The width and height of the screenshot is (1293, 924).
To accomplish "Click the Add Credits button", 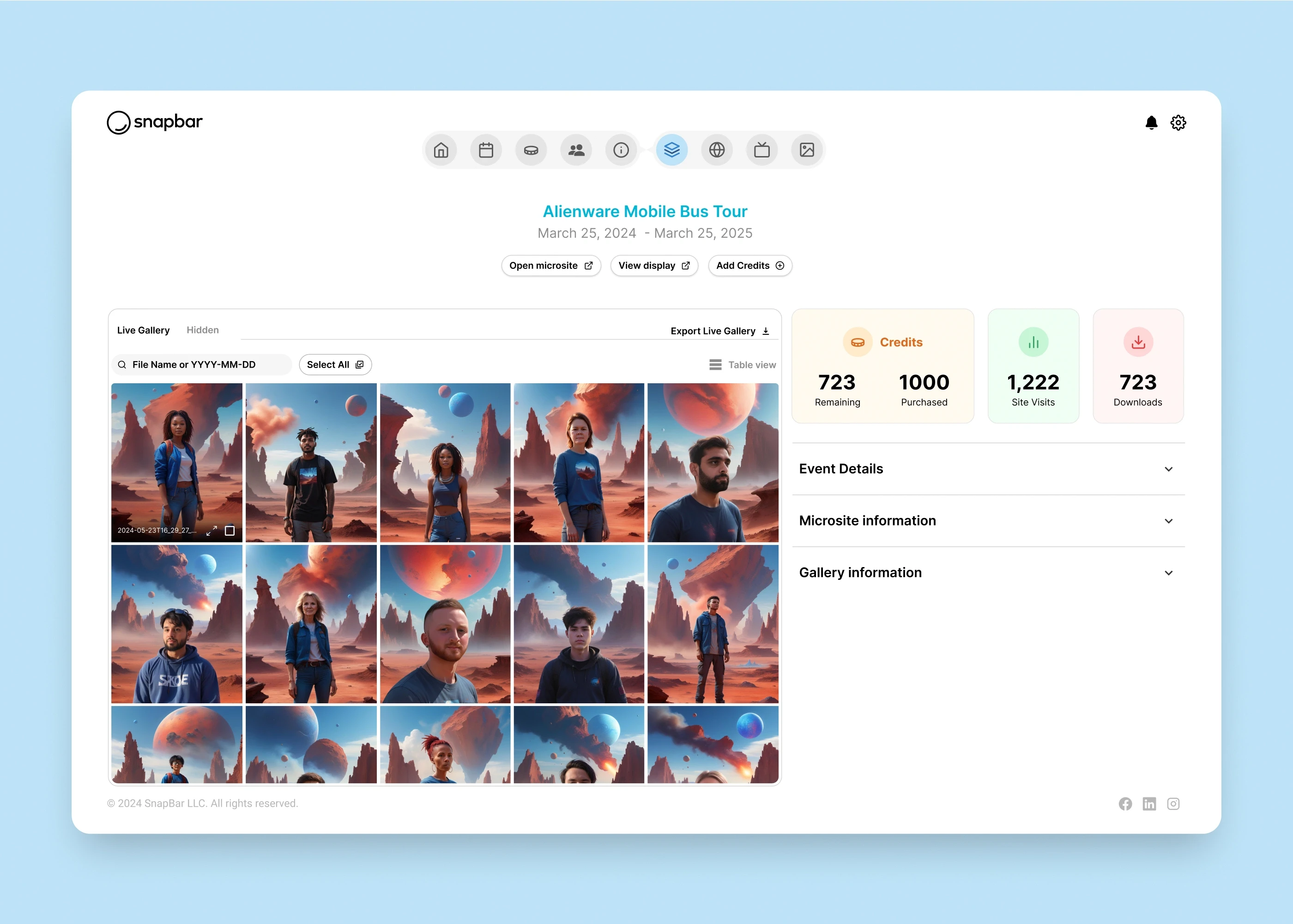I will [749, 265].
